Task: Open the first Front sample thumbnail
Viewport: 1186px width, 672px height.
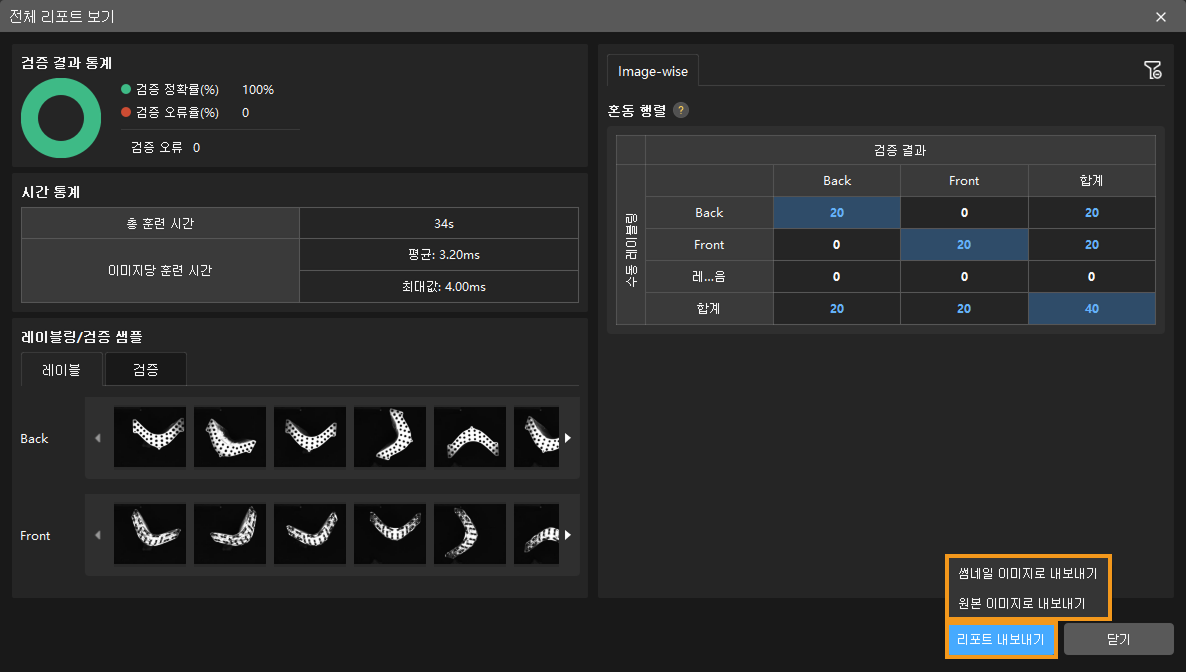Action: [150, 535]
